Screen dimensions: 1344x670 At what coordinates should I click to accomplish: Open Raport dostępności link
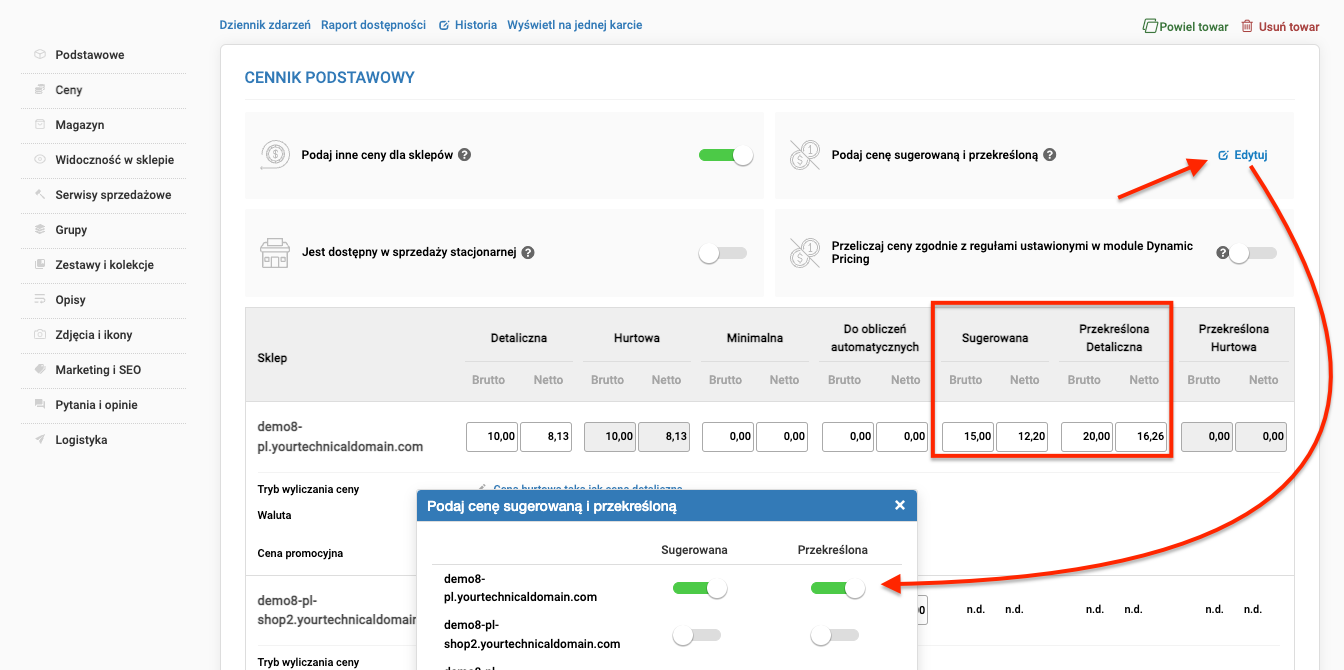point(373,25)
